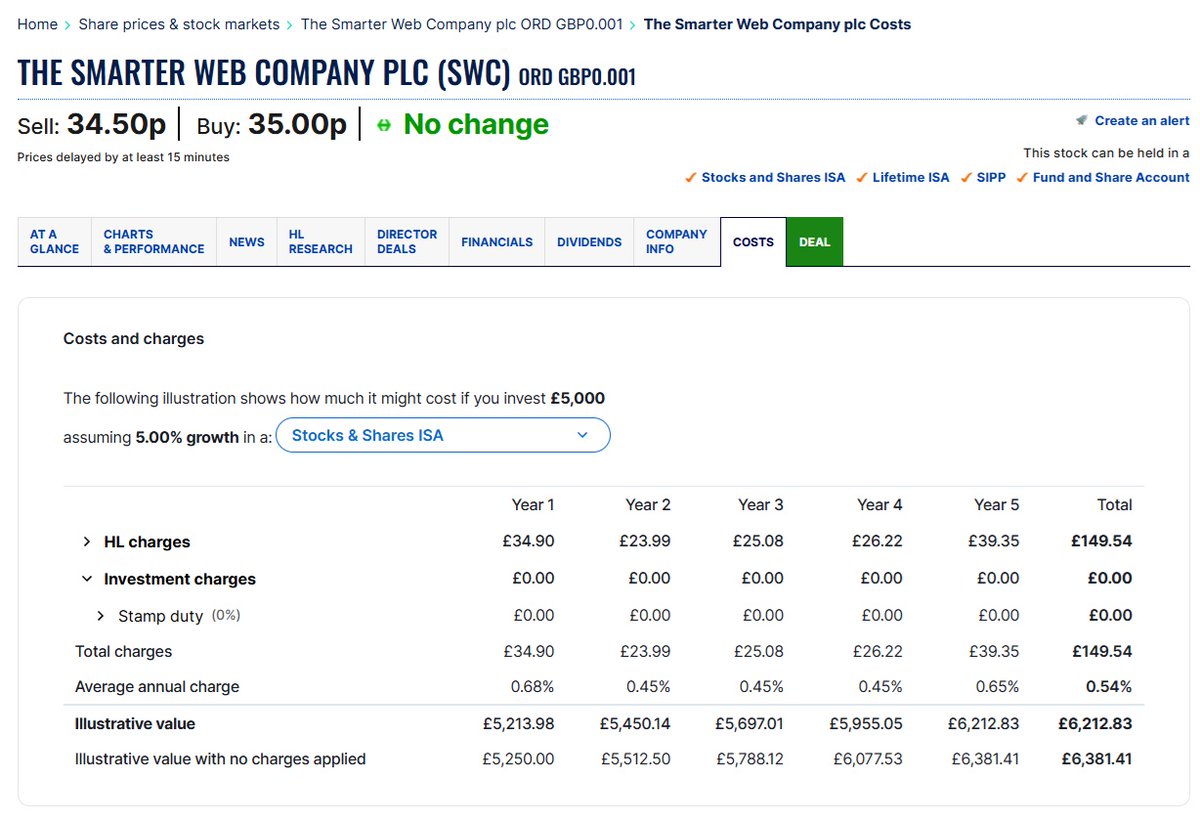Click illustrative value £5,213.98

[x=518, y=724]
